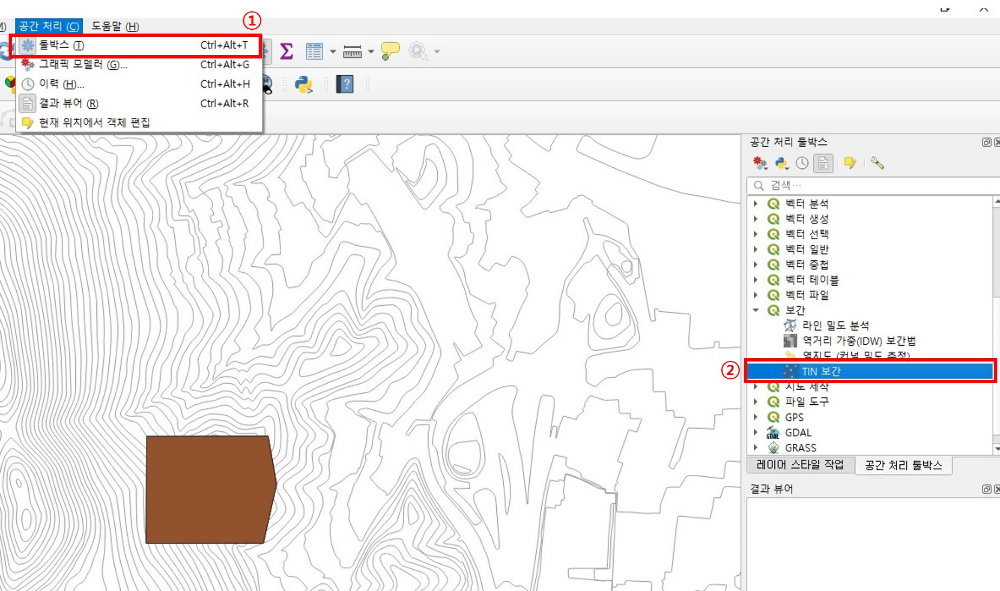Click the 결과 뷰어 panel title
The image size is (1000, 591).
pos(771,489)
